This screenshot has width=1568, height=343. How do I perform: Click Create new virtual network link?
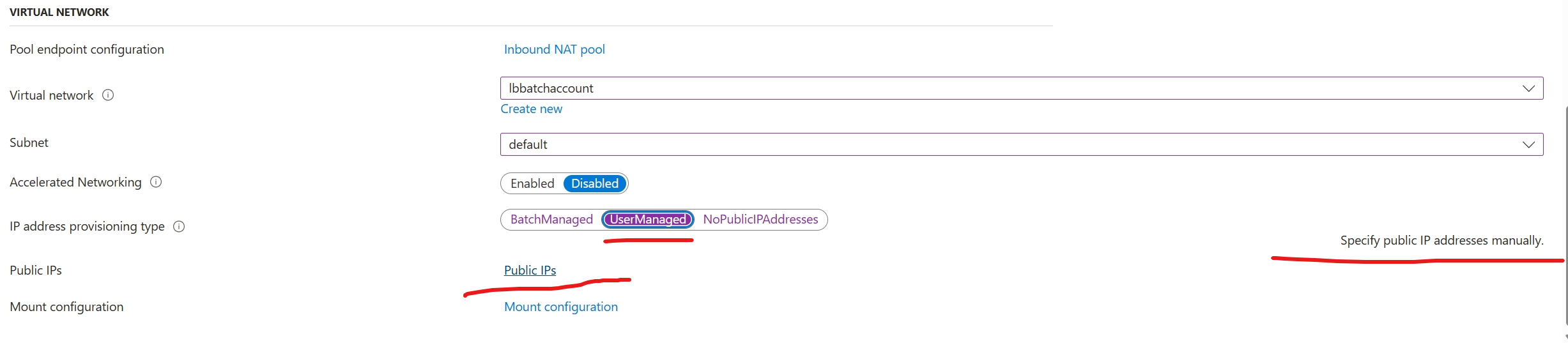coord(531,109)
